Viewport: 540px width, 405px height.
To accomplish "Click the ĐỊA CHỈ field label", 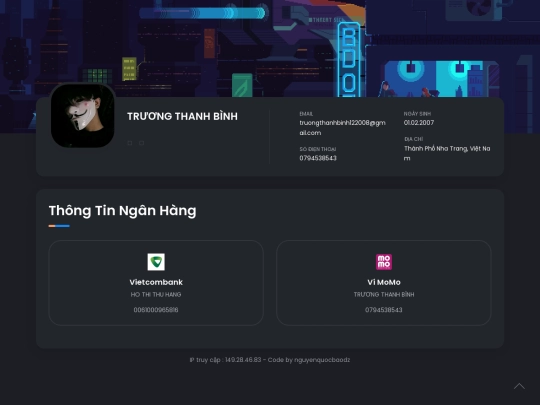I will point(414,139).
